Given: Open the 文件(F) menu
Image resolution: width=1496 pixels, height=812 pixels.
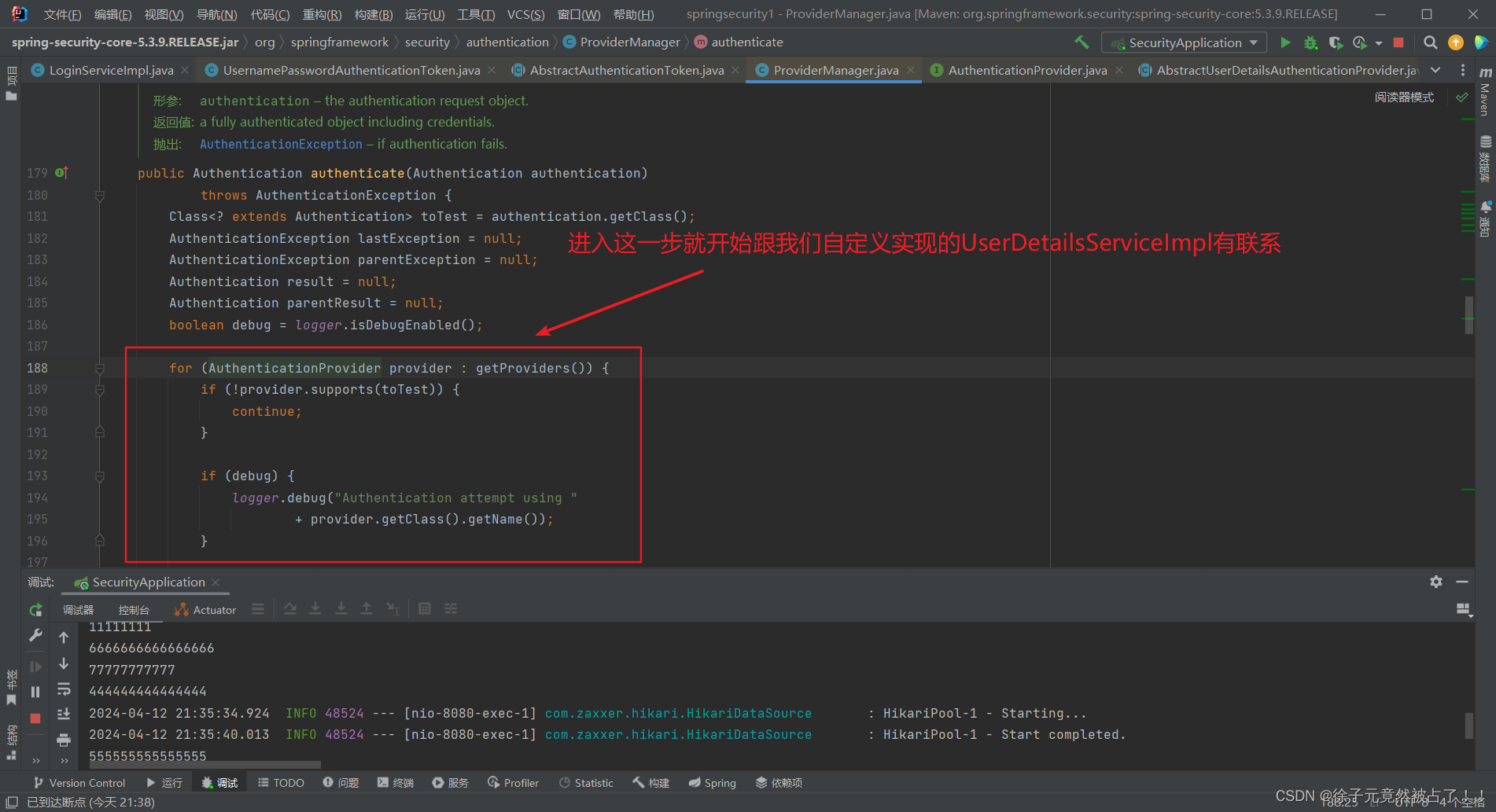Looking at the screenshot, I should [x=62, y=14].
